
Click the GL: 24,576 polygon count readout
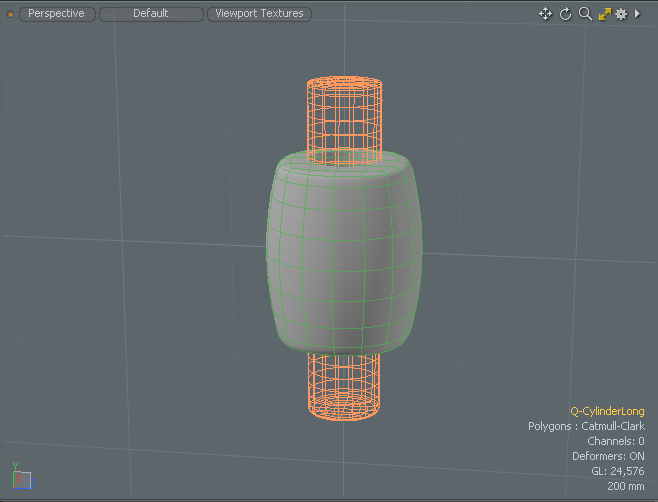617,471
